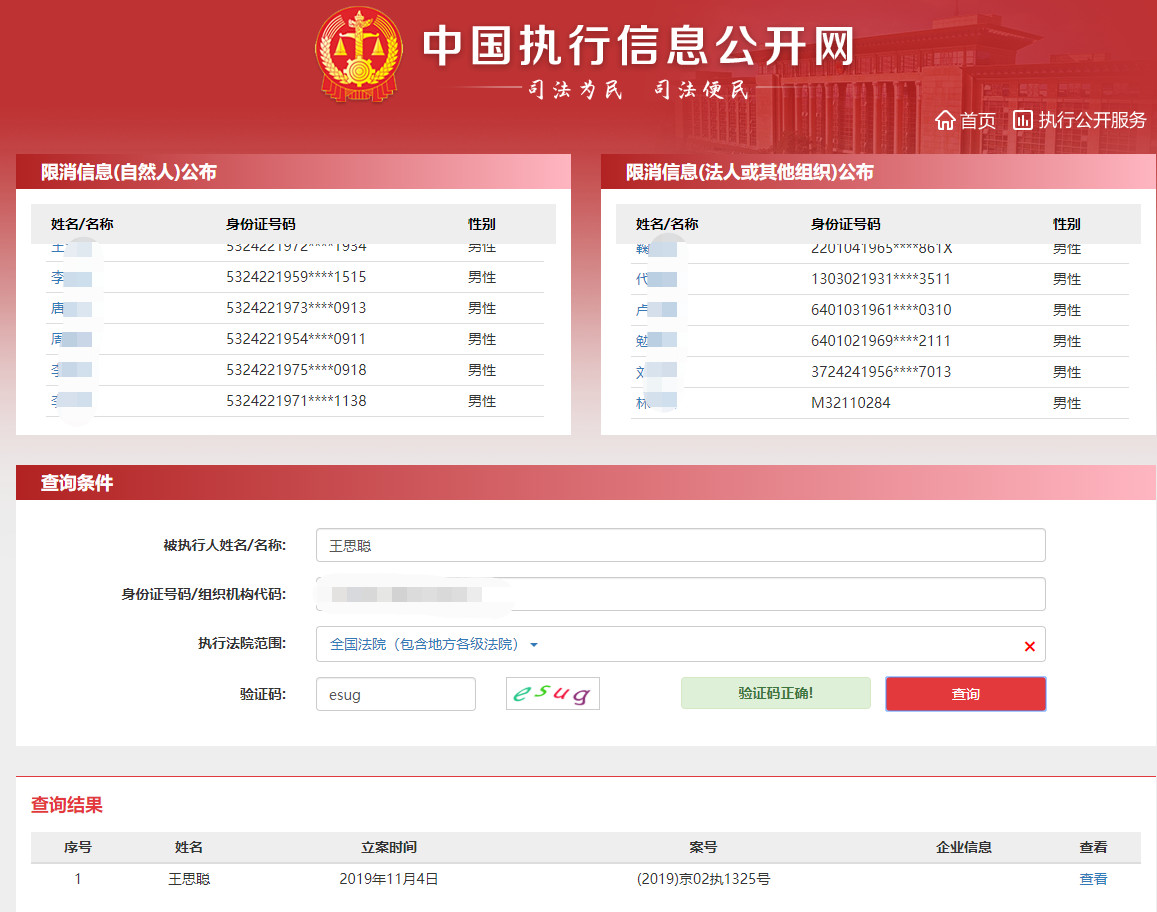
Task: Open the name link beside ID M32110284
Action: (x=656, y=404)
